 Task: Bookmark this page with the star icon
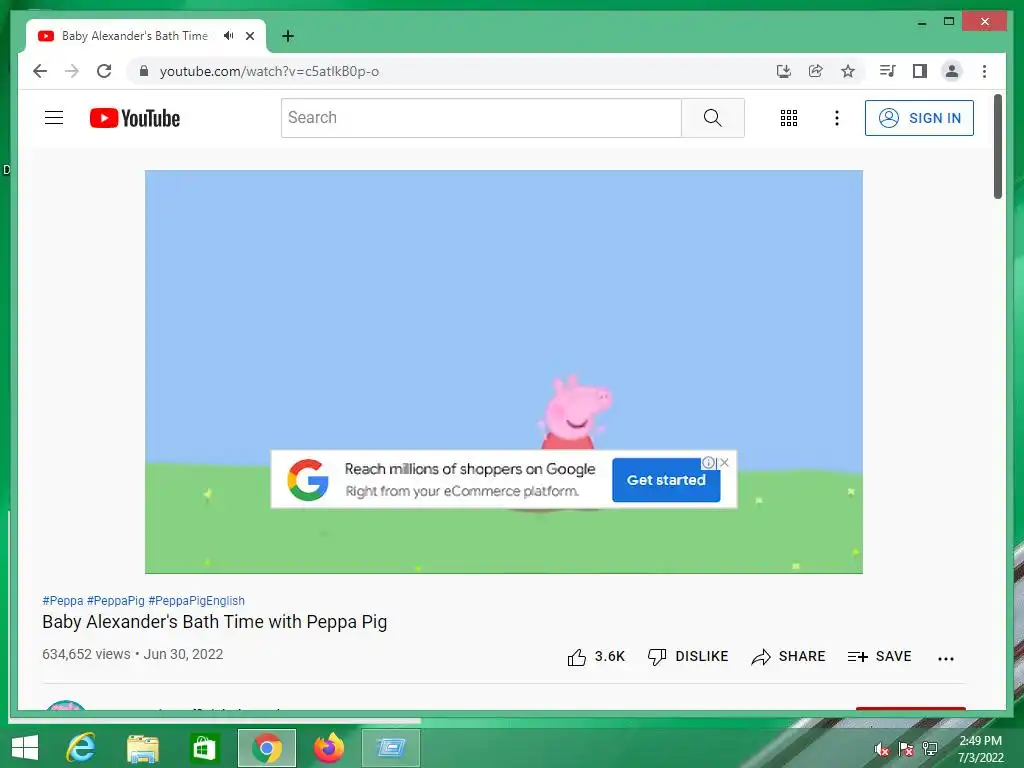coord(848,71)
